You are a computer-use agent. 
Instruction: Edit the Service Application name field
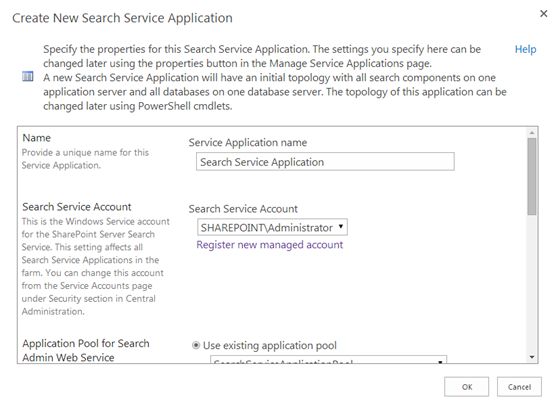point(325,162)
